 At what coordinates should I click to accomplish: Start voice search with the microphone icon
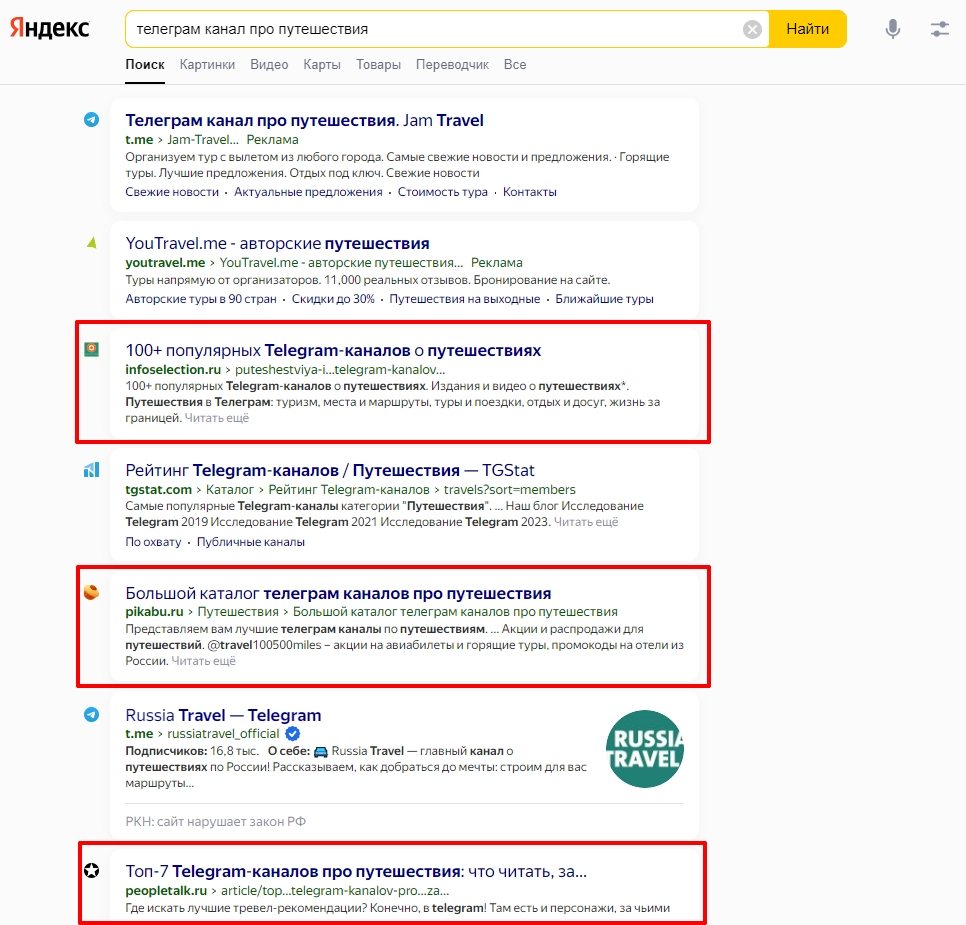tap(892, 29)
